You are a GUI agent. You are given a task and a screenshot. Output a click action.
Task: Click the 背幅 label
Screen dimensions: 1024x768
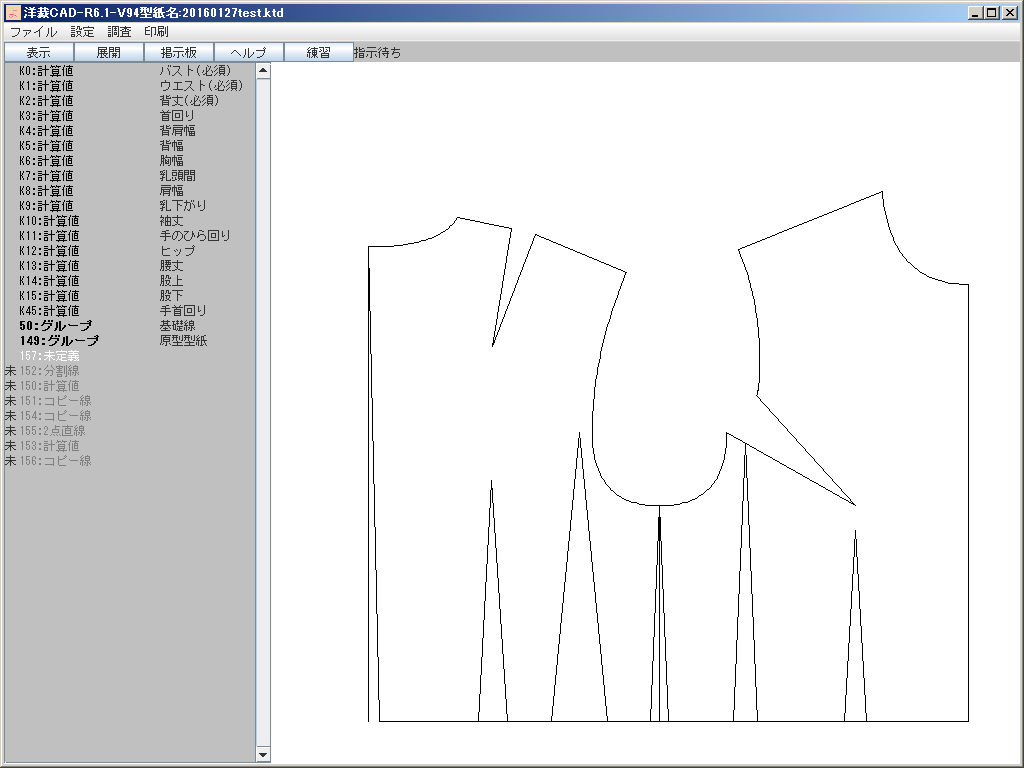click(x=172, y=146)
